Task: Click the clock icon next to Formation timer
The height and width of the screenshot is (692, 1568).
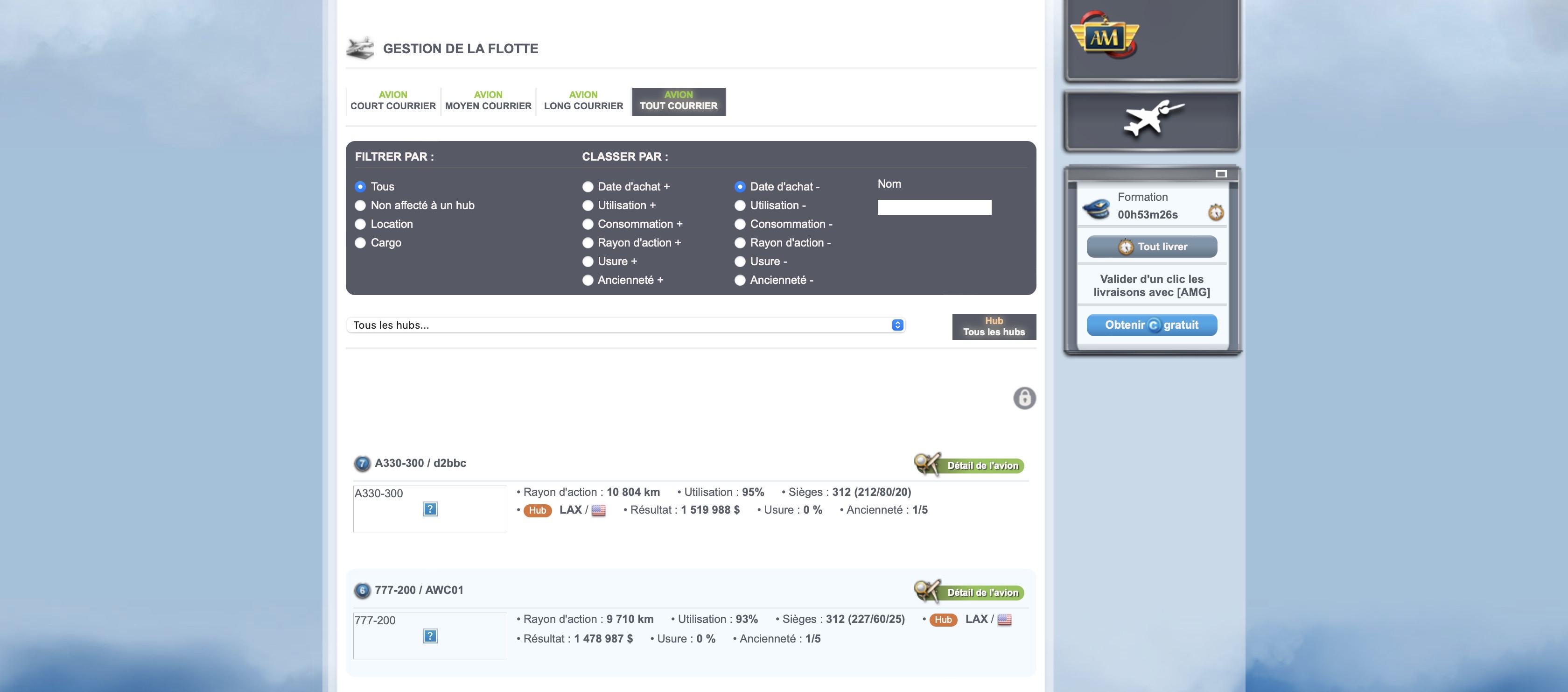Action: [1216, 212]
